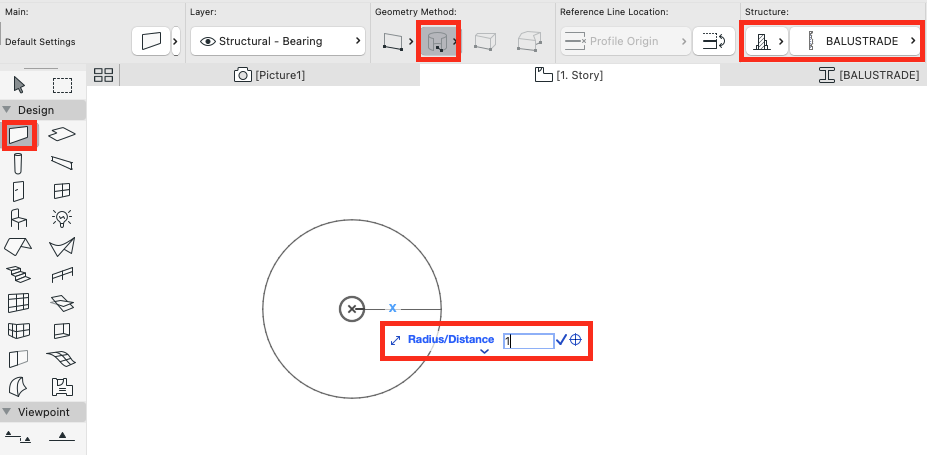Select the Skylight tool
927x455 pixels.
62,303
